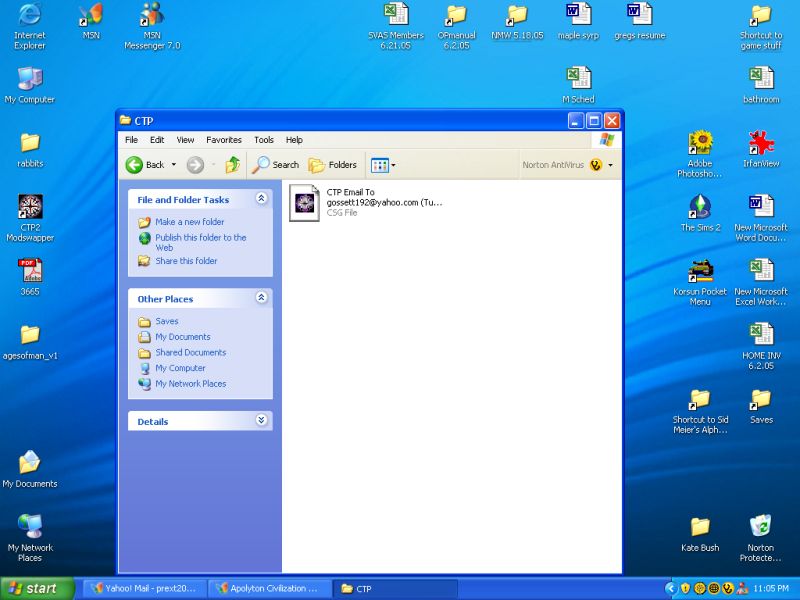
Task: Select the CTP Email CSG file
Action: pos(305,202)
